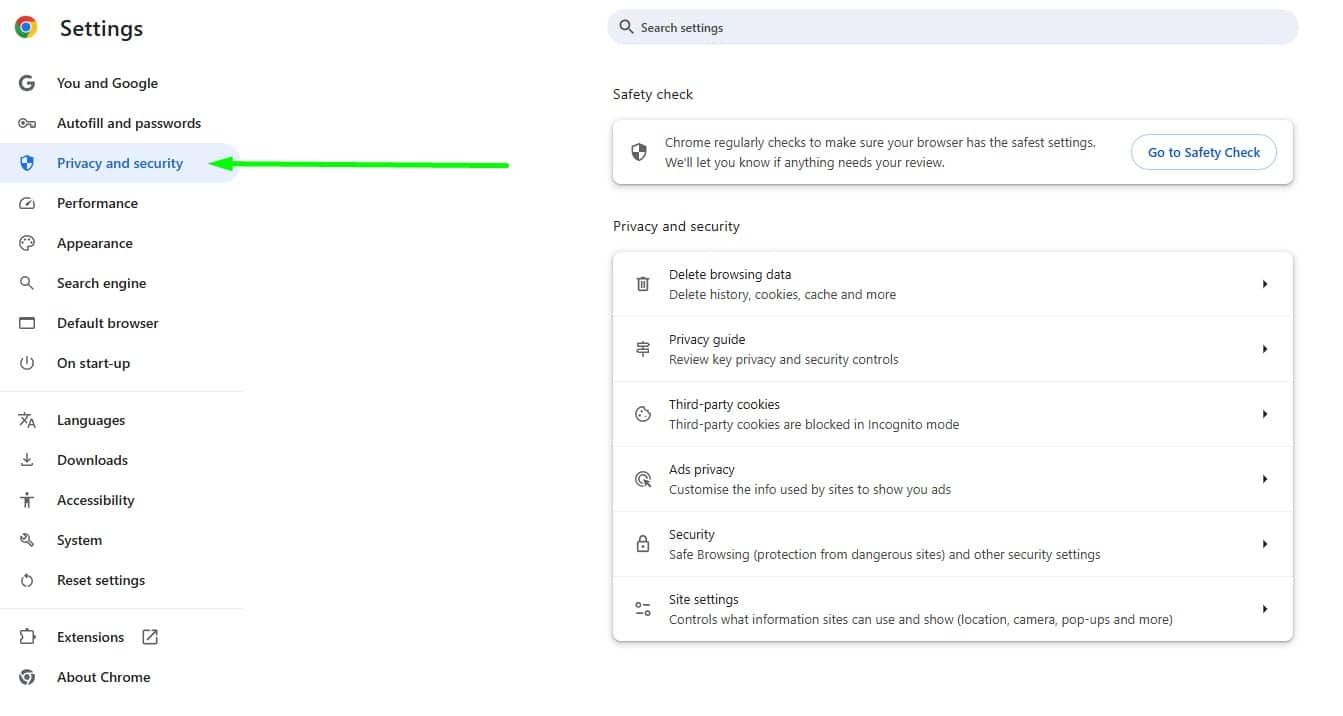Expand the Security row arrow

click(1265, 544)
